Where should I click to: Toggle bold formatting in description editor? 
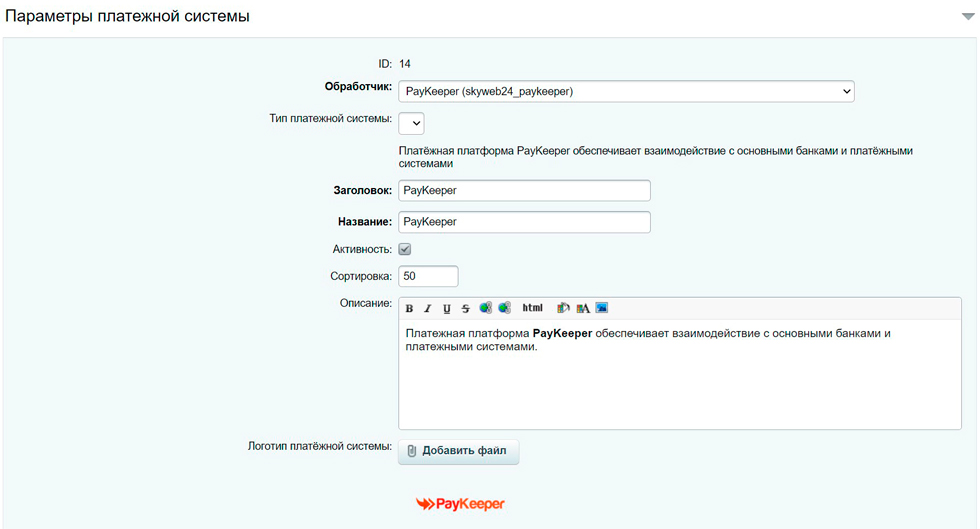pos(409,308)
